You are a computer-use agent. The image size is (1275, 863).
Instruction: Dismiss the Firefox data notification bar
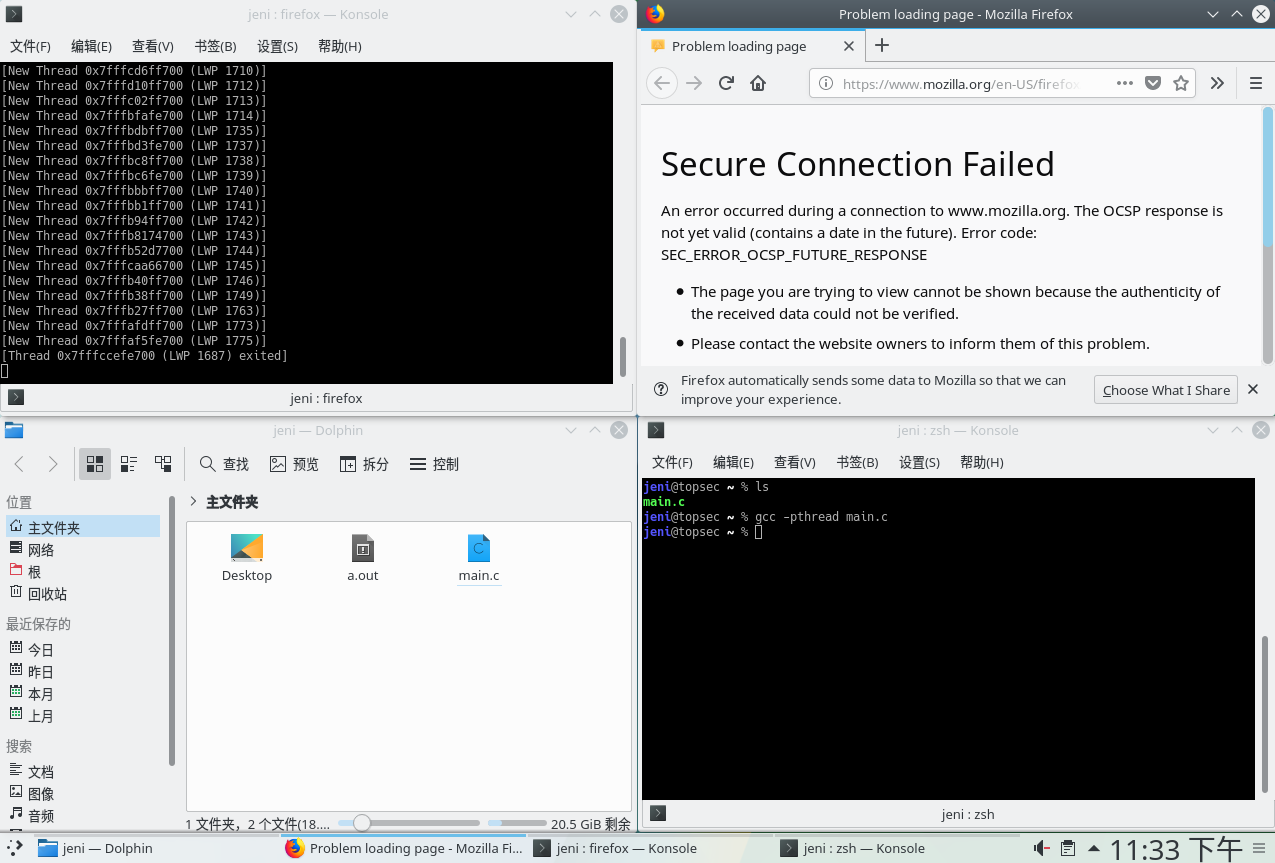tap(1253, 389)
